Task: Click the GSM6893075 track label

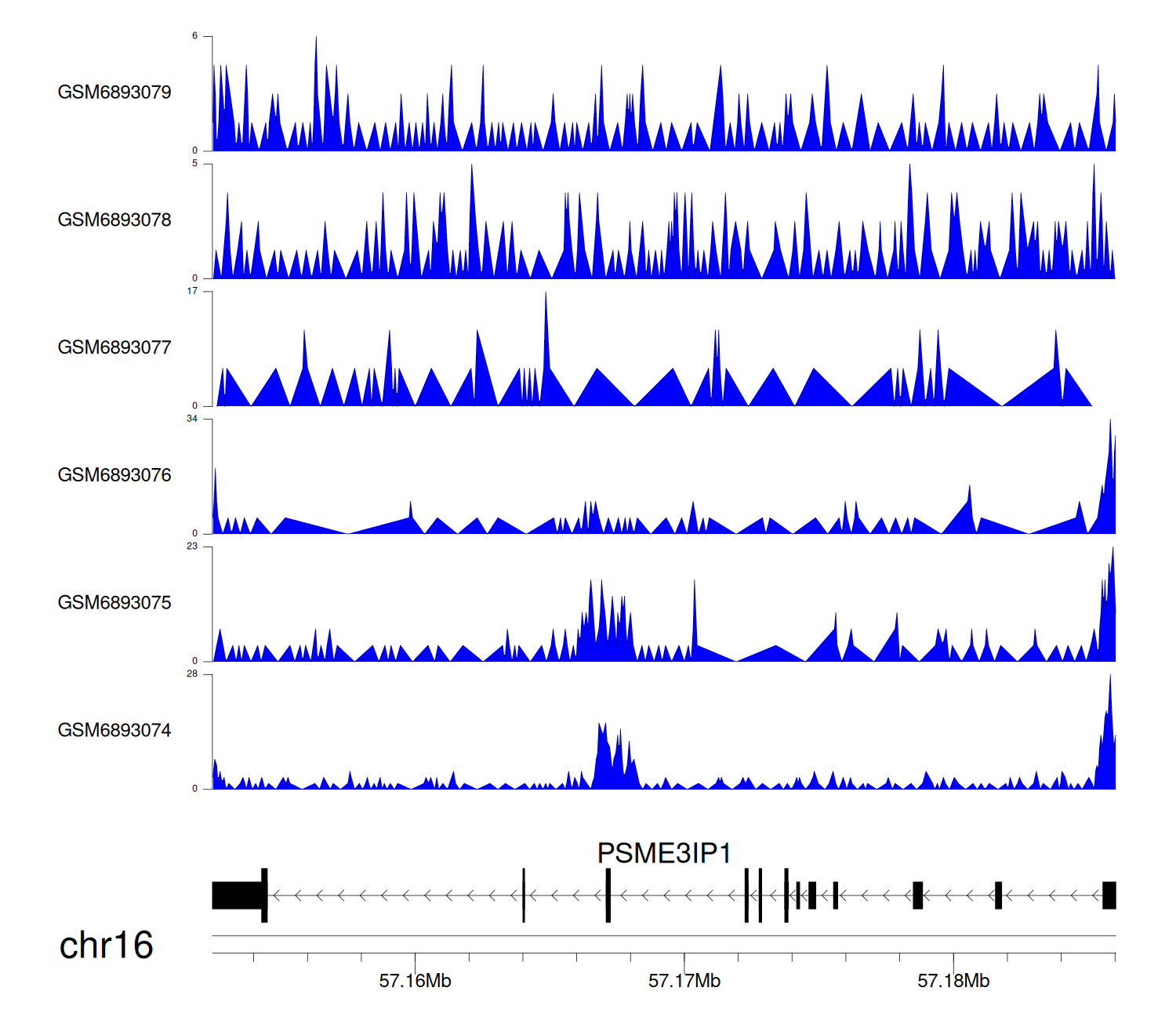Action: pyautogui.click(x=114, y=603)
